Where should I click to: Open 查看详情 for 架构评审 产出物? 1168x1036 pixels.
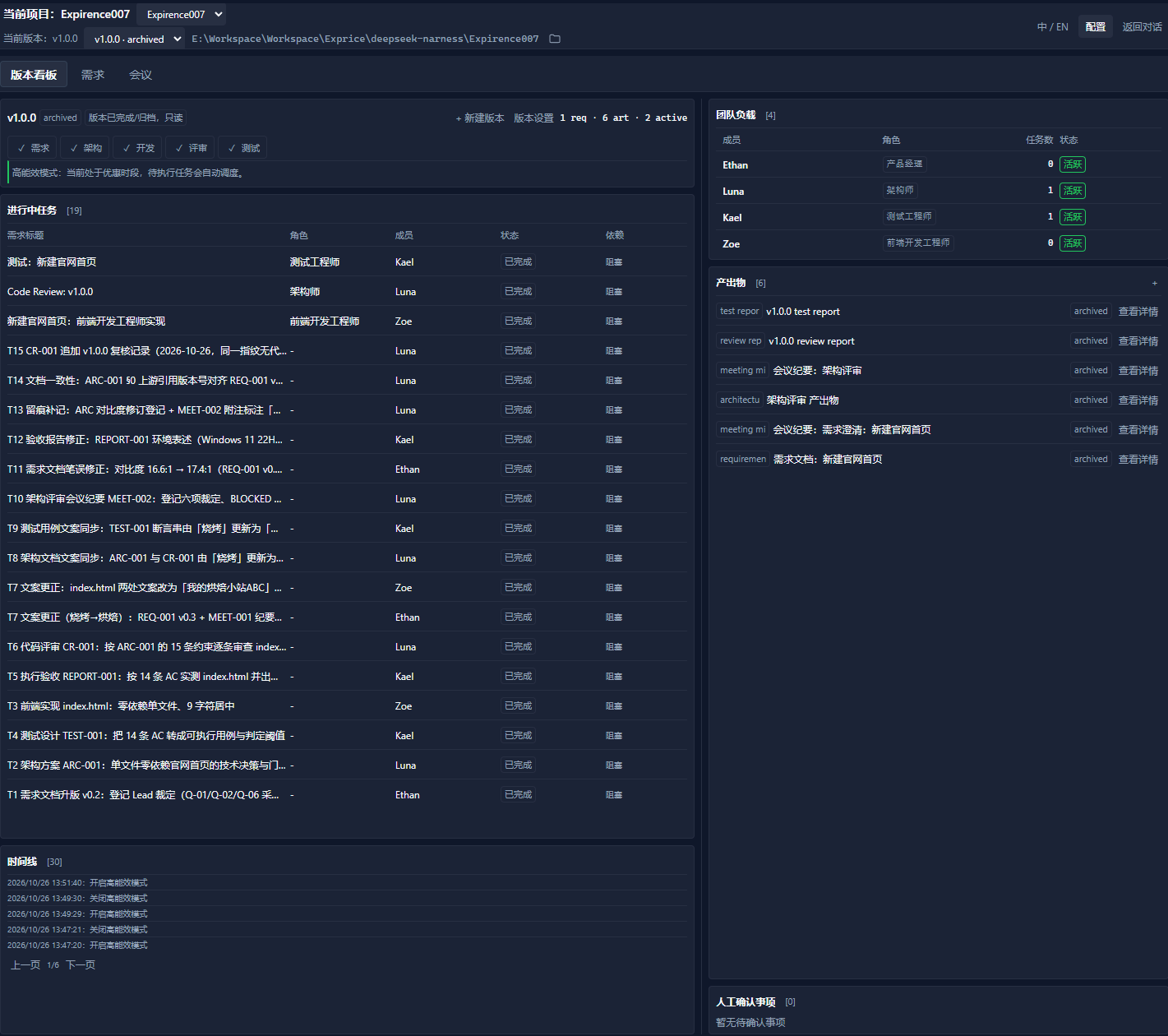pyautogui.click(x=1138, y=400)
